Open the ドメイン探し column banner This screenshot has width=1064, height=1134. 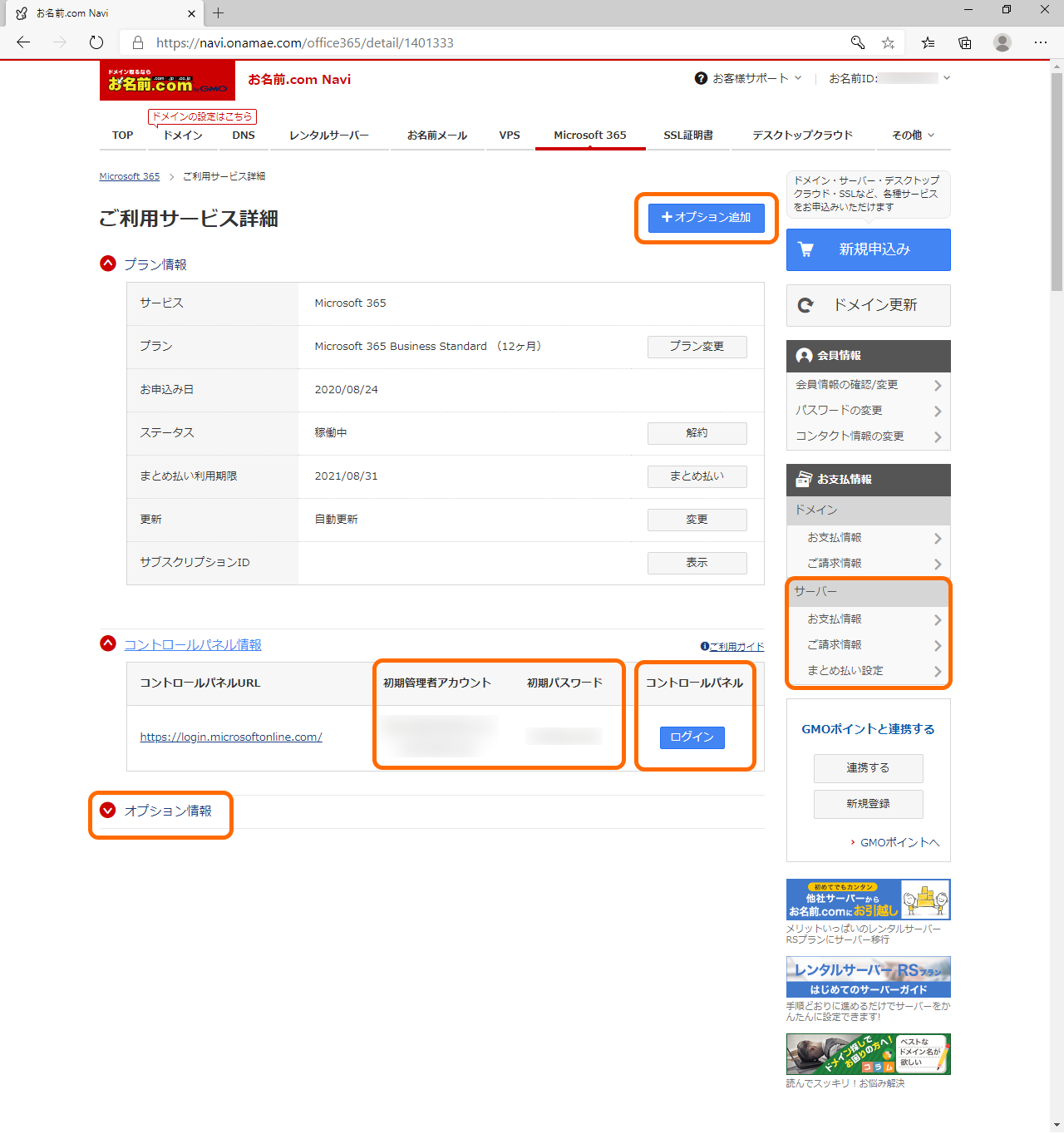[x=869, y=1054]
